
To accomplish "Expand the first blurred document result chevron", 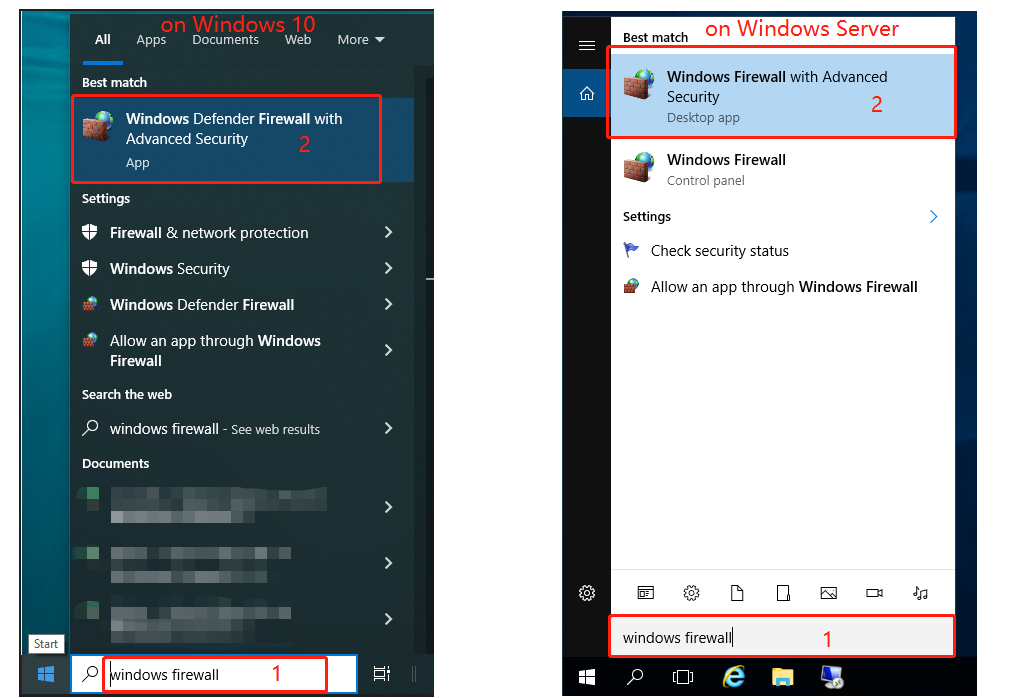I will pos(388,508).
